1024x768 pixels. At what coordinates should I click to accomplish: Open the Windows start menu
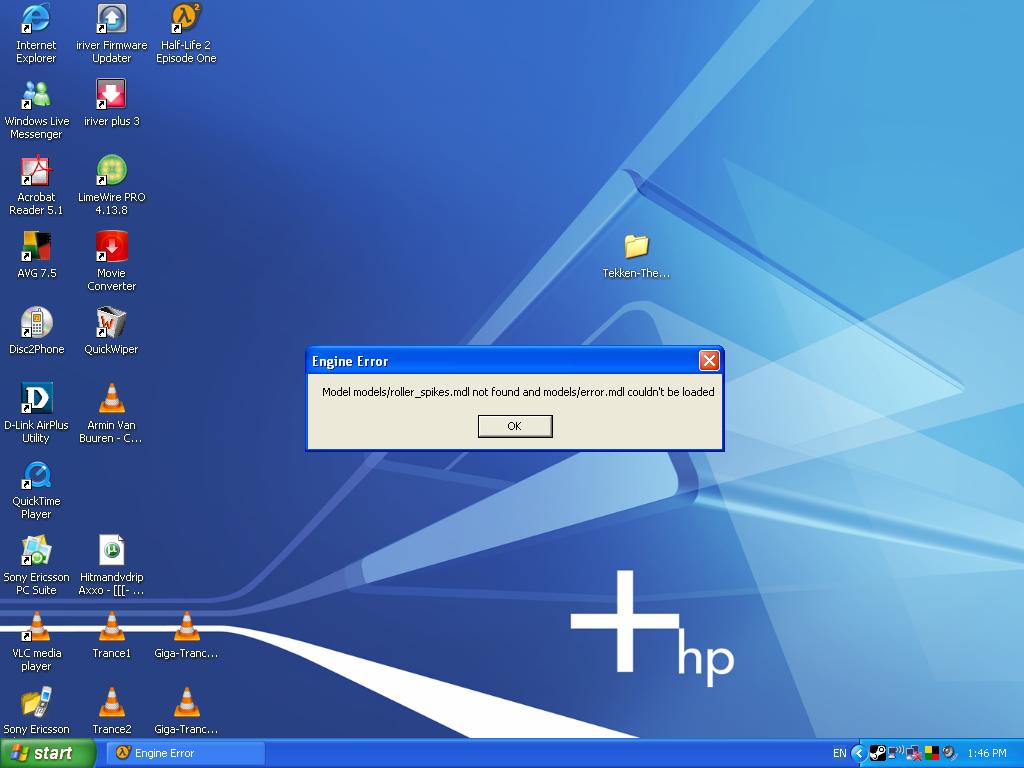click(47, 753)
